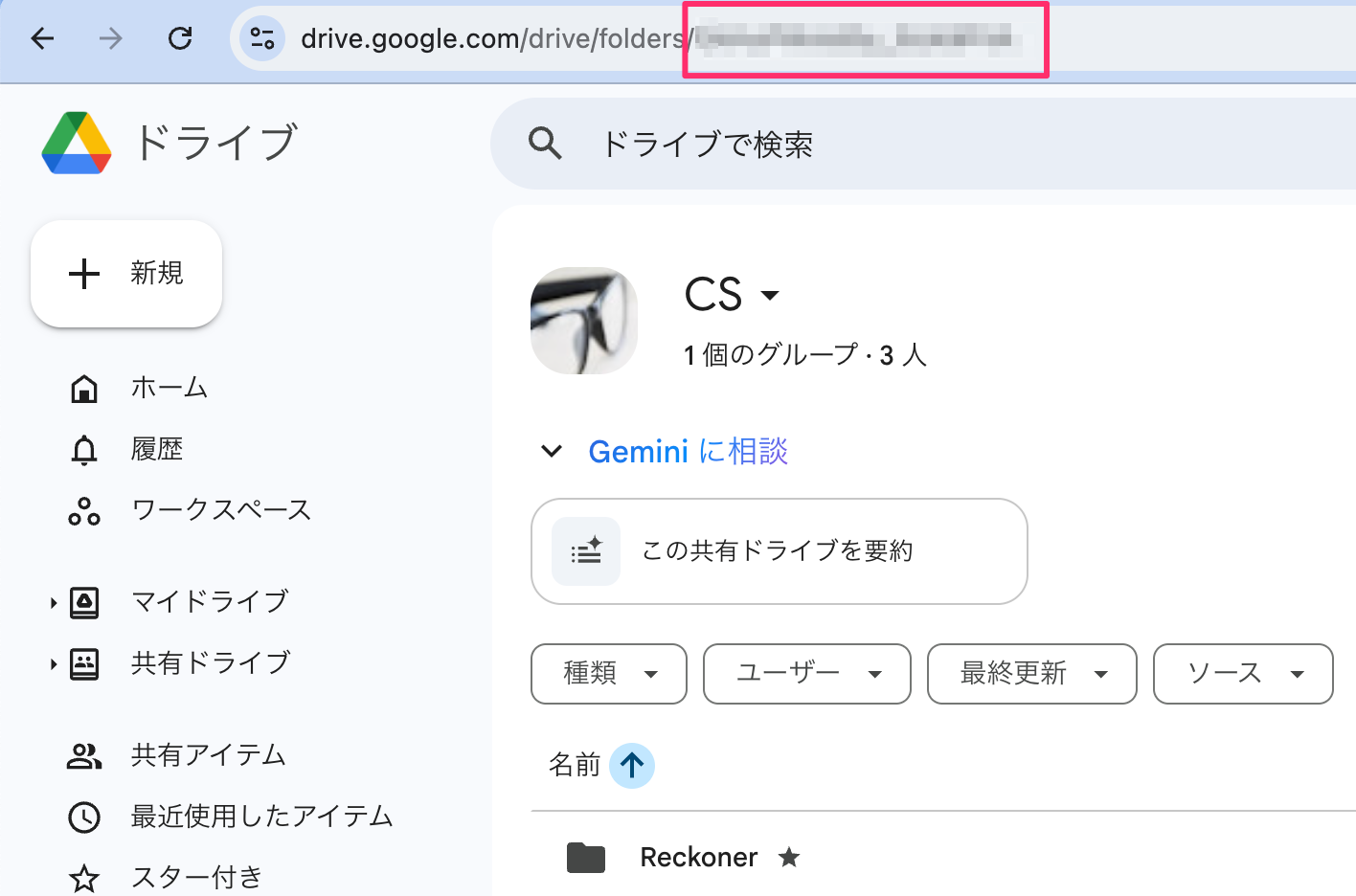Open ワークスペース from the sidebar
The width and height of the screenshot is (1356, 896).
pyautogui.click(x=83, y=510)
